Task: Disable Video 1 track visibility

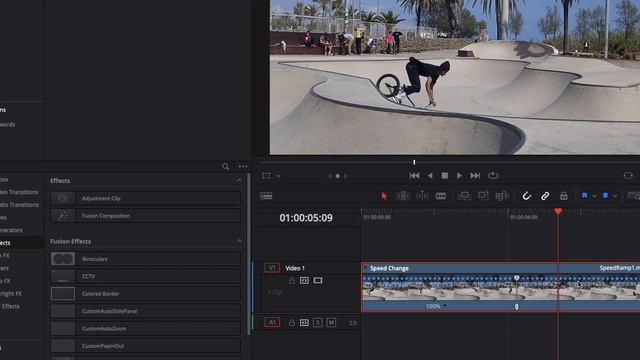Action: [318, 280]
